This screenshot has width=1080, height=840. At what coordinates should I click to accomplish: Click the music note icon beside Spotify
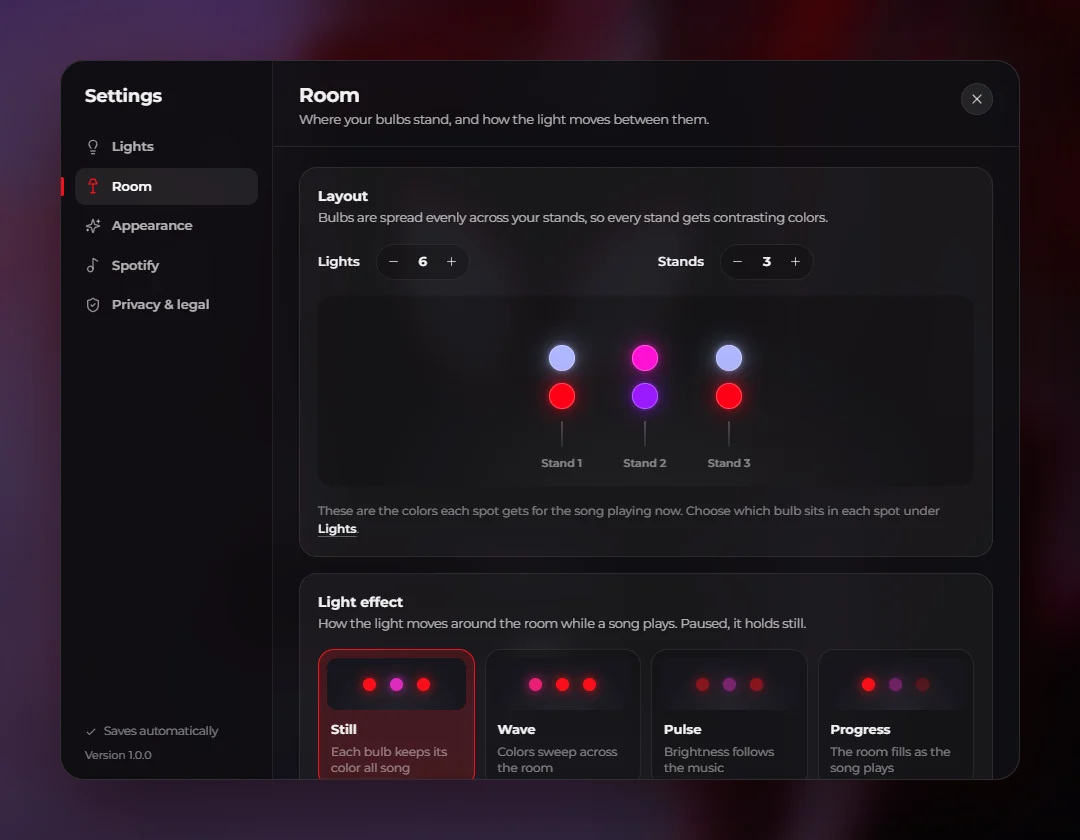click(93, 265)
